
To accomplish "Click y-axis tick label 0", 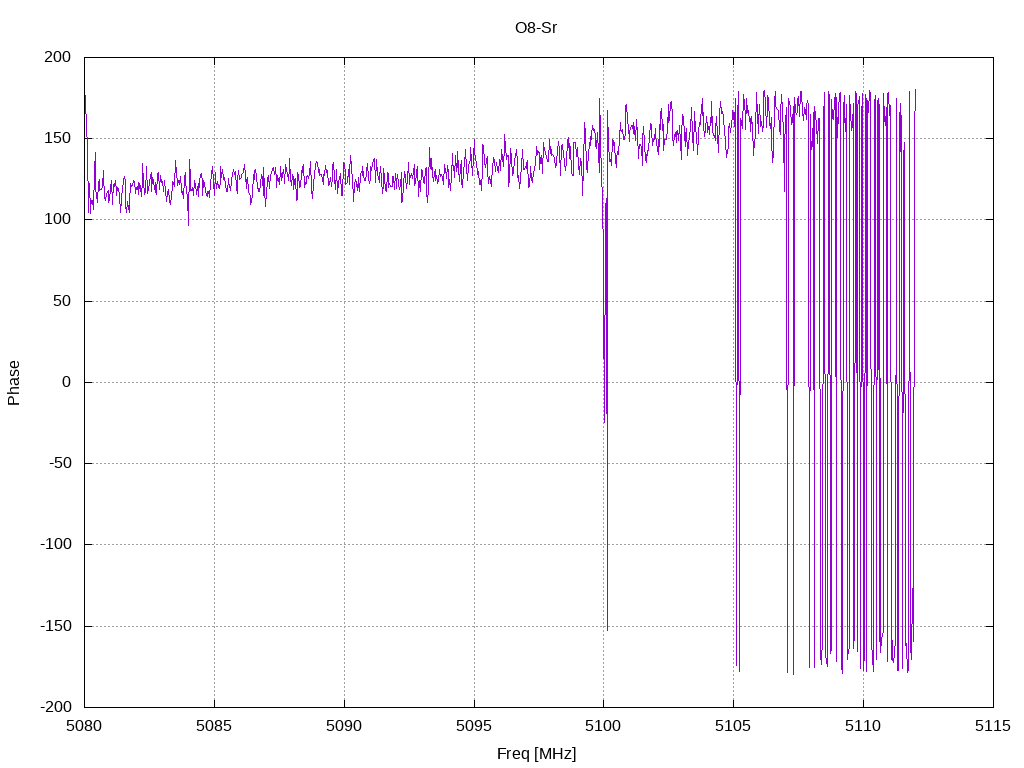I will click(x=67, y=382).
